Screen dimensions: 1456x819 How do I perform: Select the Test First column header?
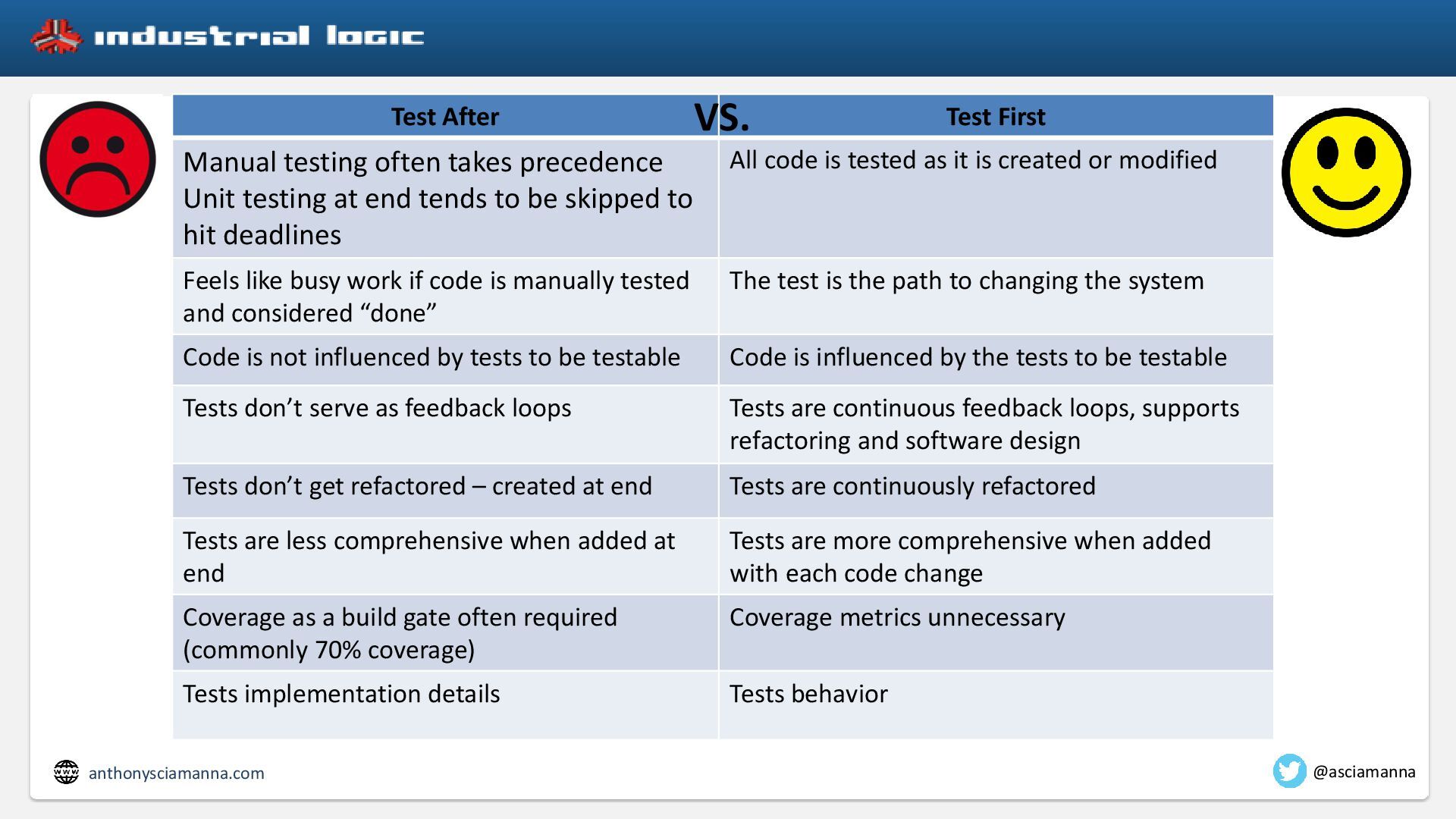click(x=996, y=116)
